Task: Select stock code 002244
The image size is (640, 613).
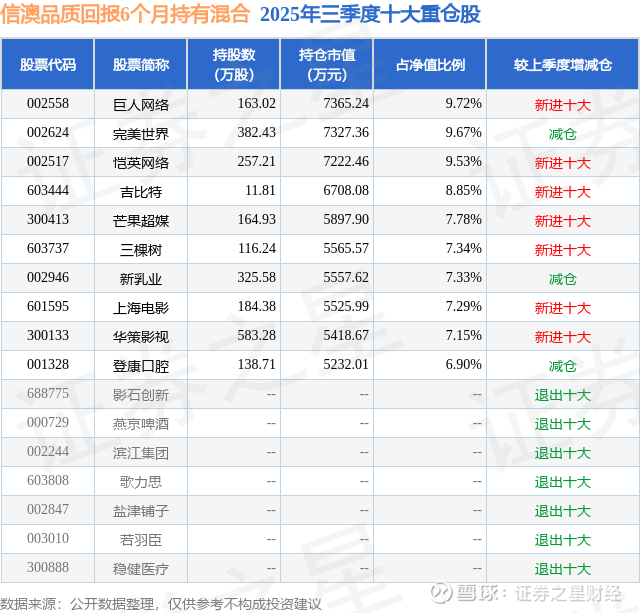Action: (x=48, y=451)
